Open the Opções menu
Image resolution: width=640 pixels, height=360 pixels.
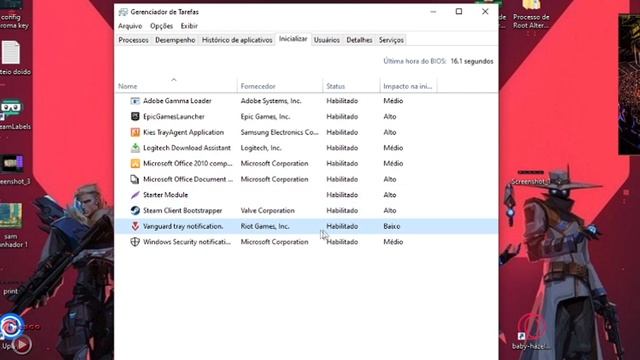(x=162, y=26)
